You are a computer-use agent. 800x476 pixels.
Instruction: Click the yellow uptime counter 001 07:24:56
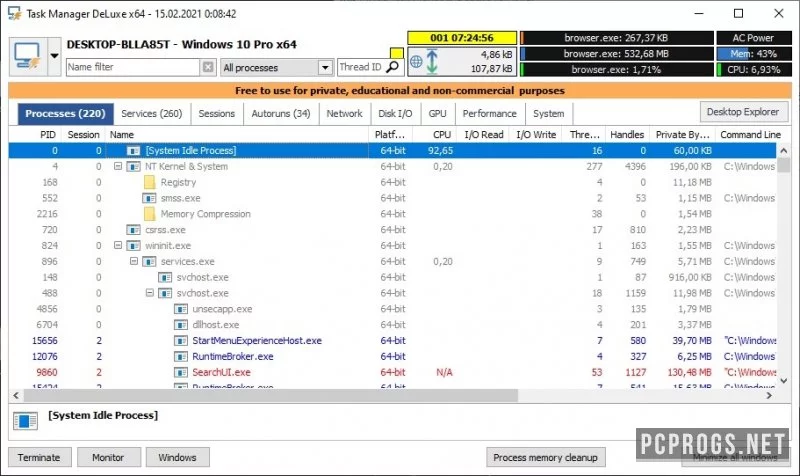(x=462, y=38)
